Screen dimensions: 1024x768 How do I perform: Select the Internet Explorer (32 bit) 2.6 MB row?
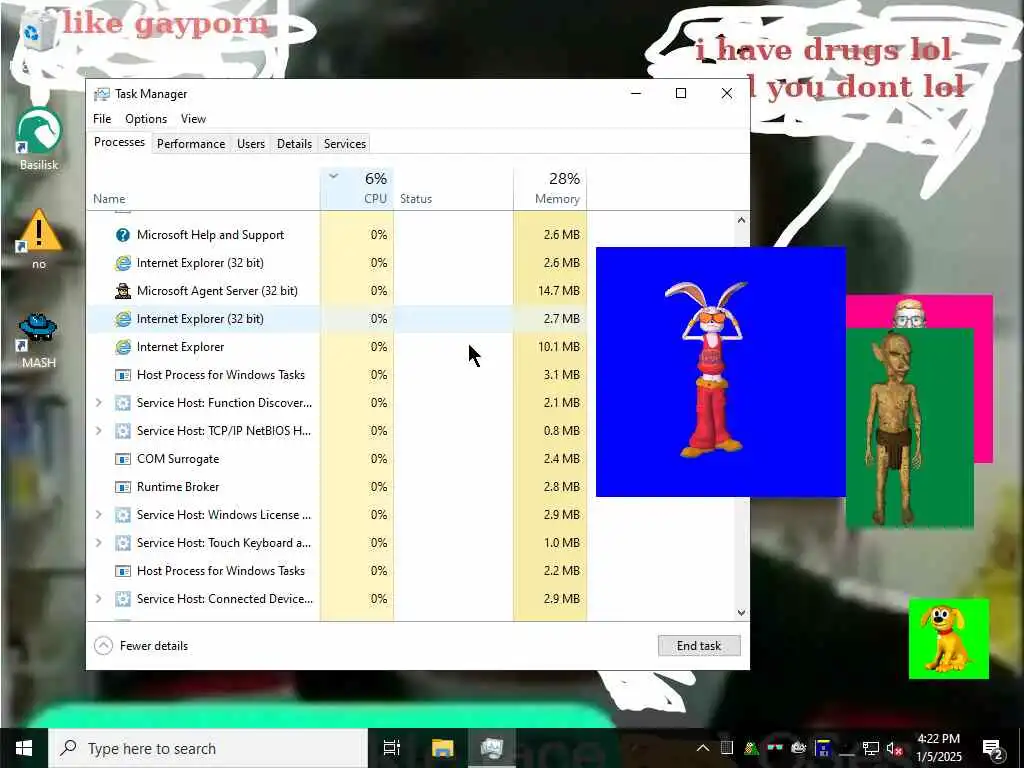point(336,263)
